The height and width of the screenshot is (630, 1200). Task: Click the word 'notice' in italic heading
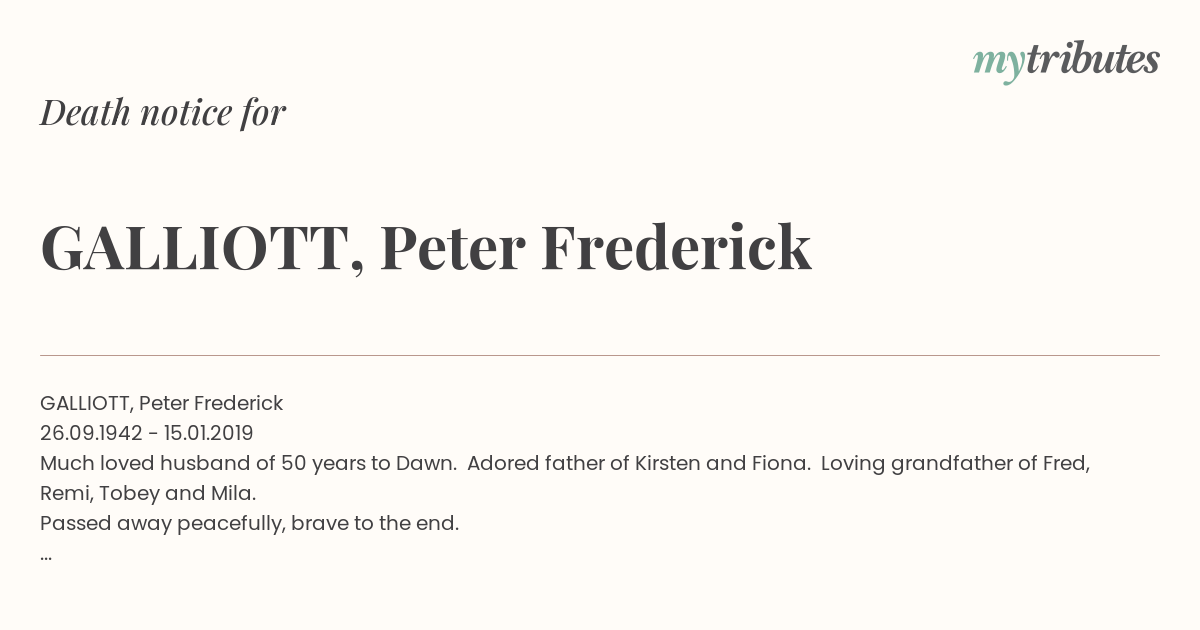pyautogui.click(x=186, y=113)
